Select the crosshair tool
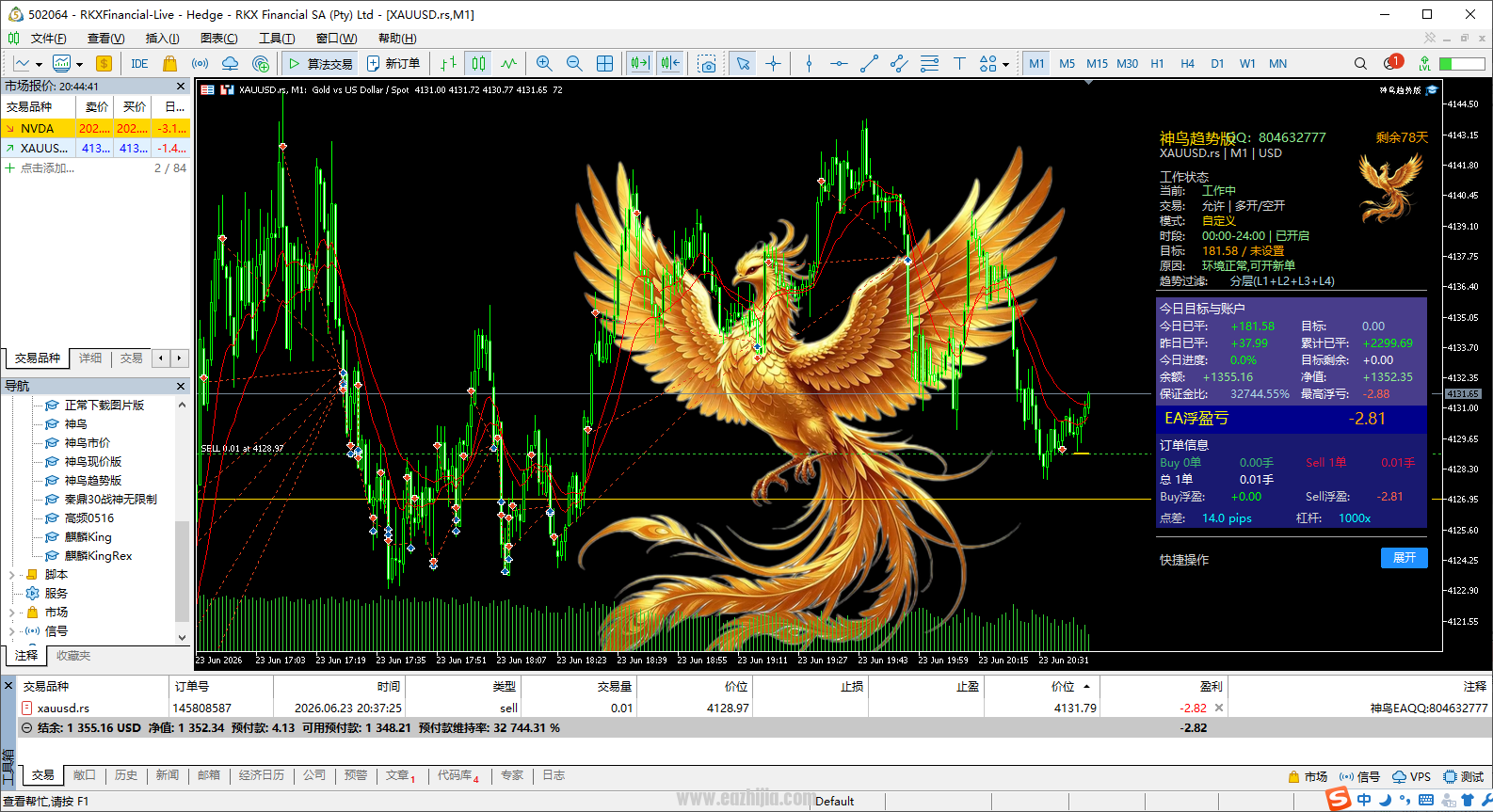Screen dimensions: 1493x812 (x=773, y=64)
